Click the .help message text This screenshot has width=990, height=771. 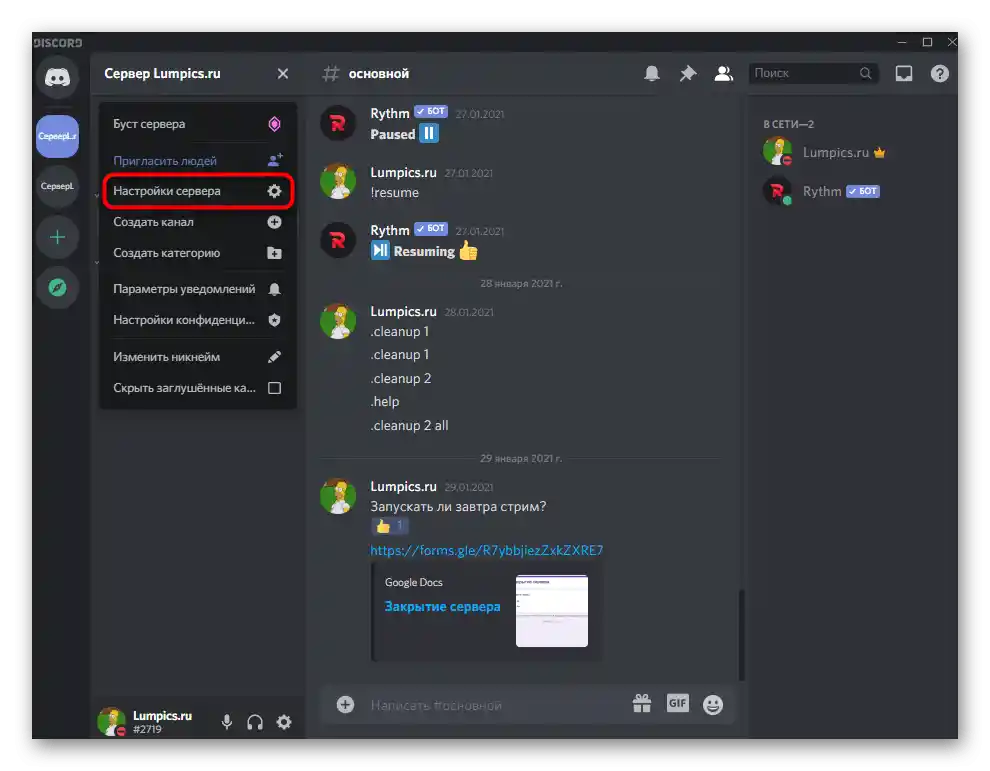(x=385, y=402)
